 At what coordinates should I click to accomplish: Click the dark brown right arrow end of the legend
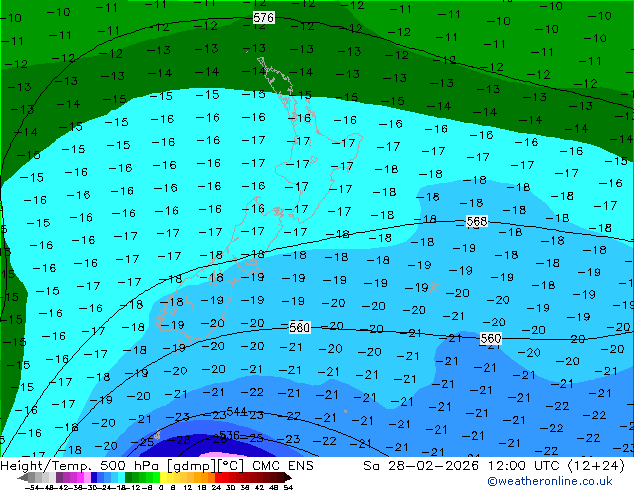(x=287, y=477)
